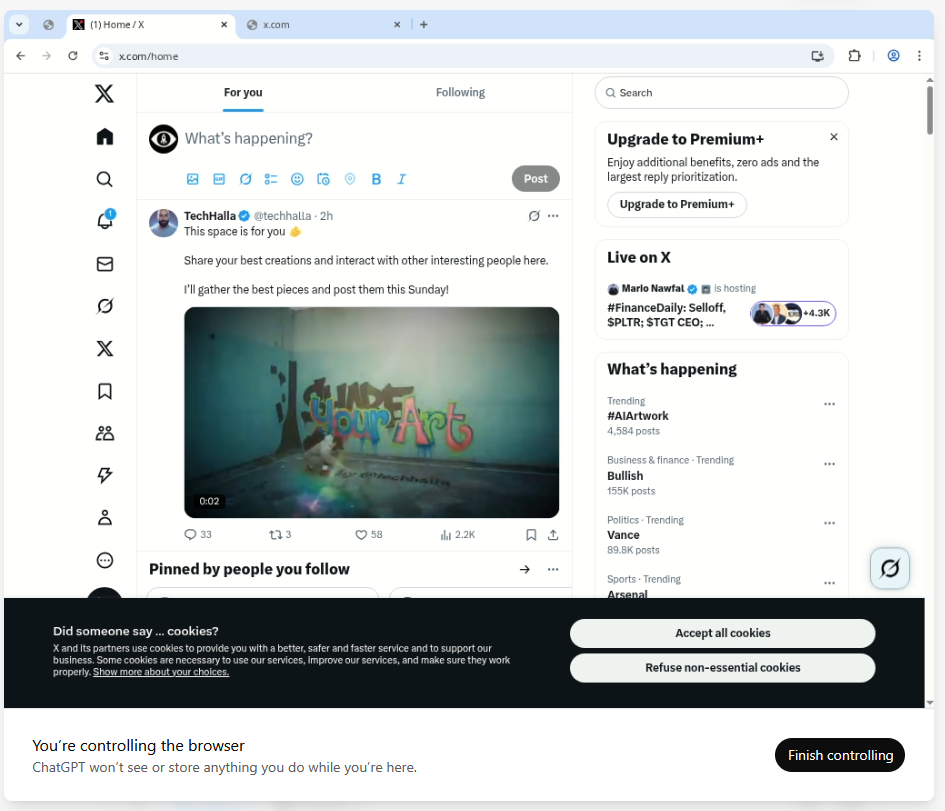Click Grok icon on TechHalla post
The image size is (945, 811).
(x=534, y=216)
